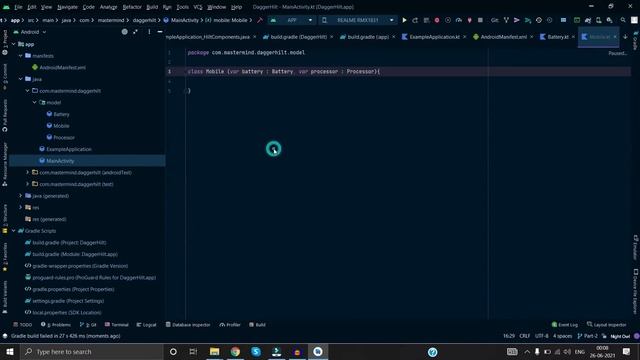This screenshot has height=360, width=640.
Task: Collapse the model package arrow
Action: [x=34, y=102]
